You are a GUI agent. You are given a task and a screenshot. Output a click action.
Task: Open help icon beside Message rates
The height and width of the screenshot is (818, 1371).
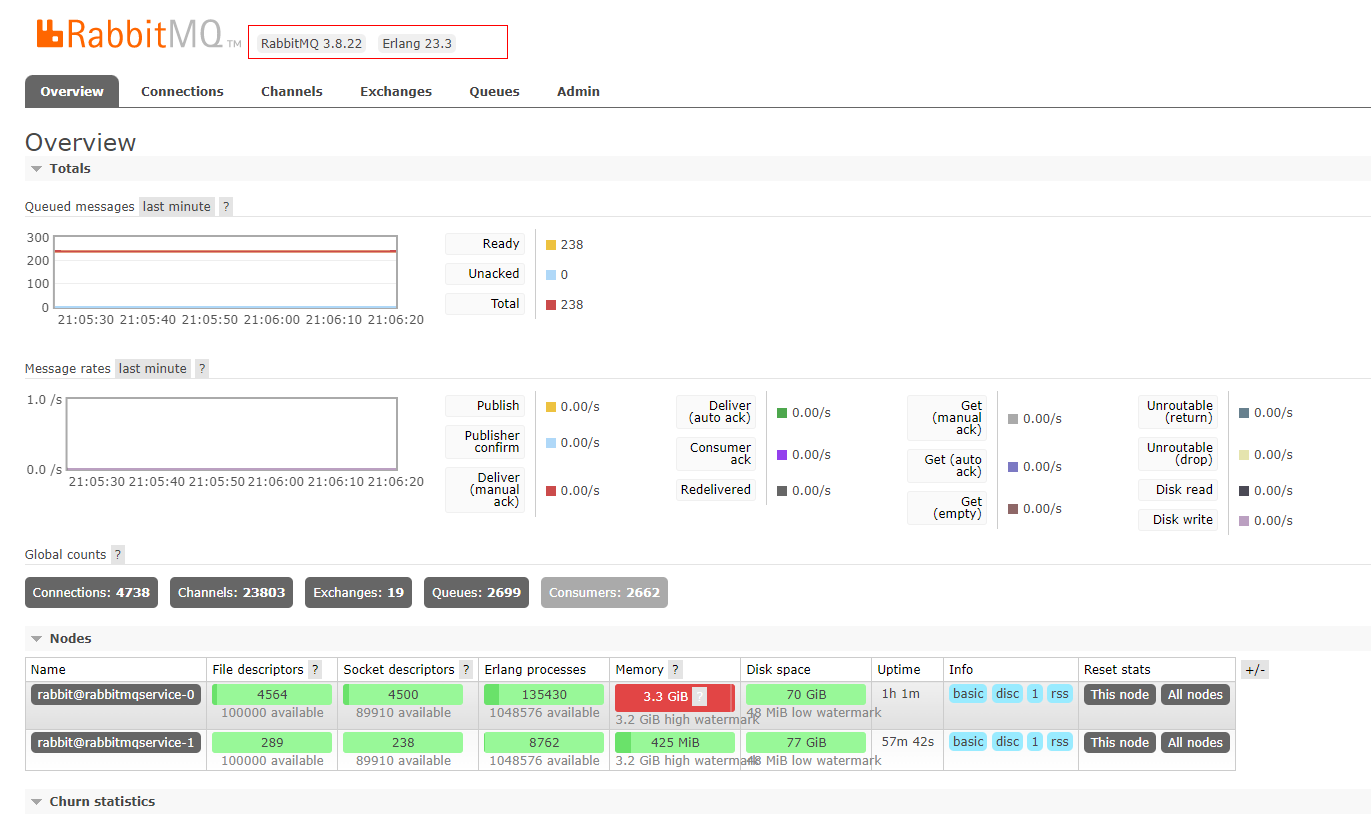tap(202, 368)
